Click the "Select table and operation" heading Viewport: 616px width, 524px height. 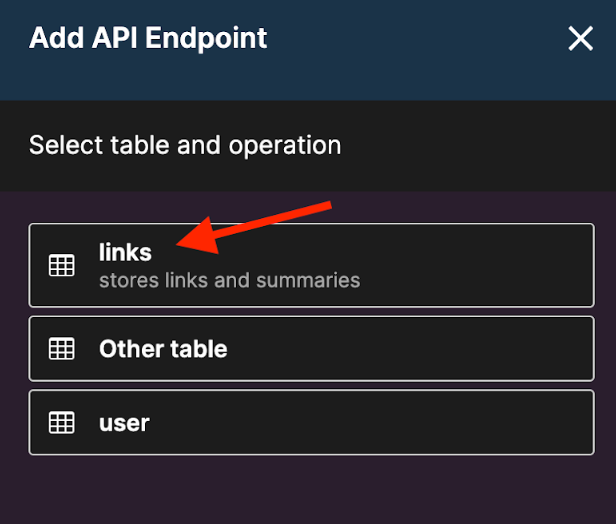coord(185,145)
